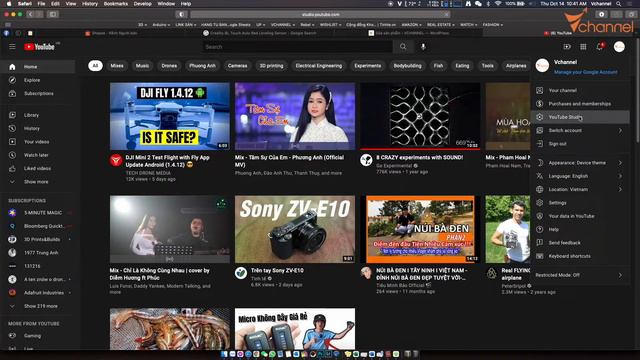Select Your data in YouTube

point(580,216)
